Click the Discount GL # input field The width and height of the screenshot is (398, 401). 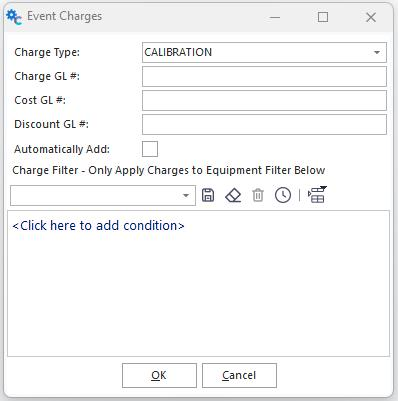(x=264, y=124)
